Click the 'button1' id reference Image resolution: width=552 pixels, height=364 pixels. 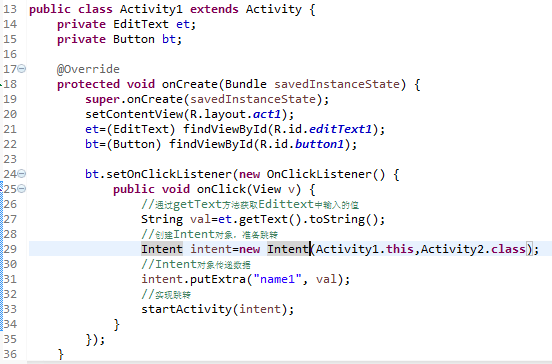pyautogui.click(x=319, y=144)
